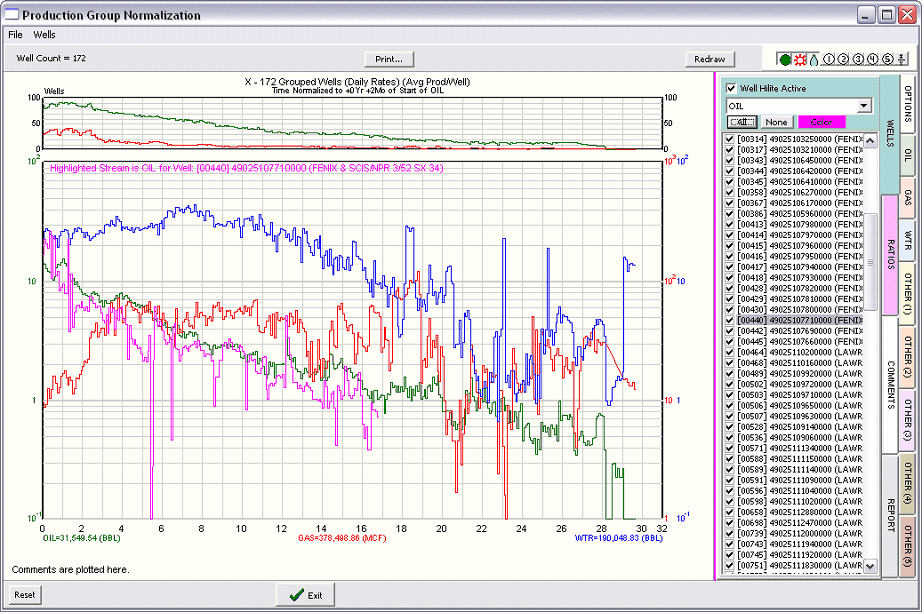Click the circled number 1 icon
The height and width of the screenshot is (614, 924).
click(x=828, y=59)
